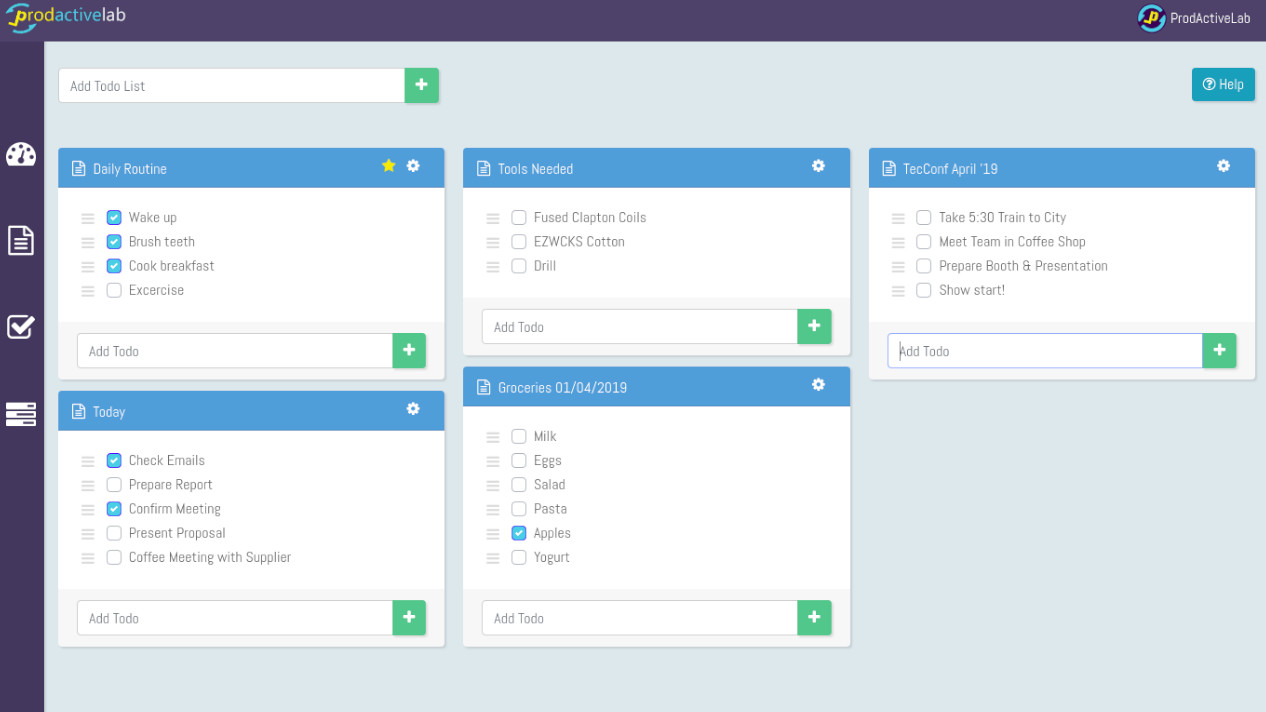The image size is (1266, 712).
Task: Open settings gear of Groceries 01/04/2019 list
Action: tap(818, 385)
